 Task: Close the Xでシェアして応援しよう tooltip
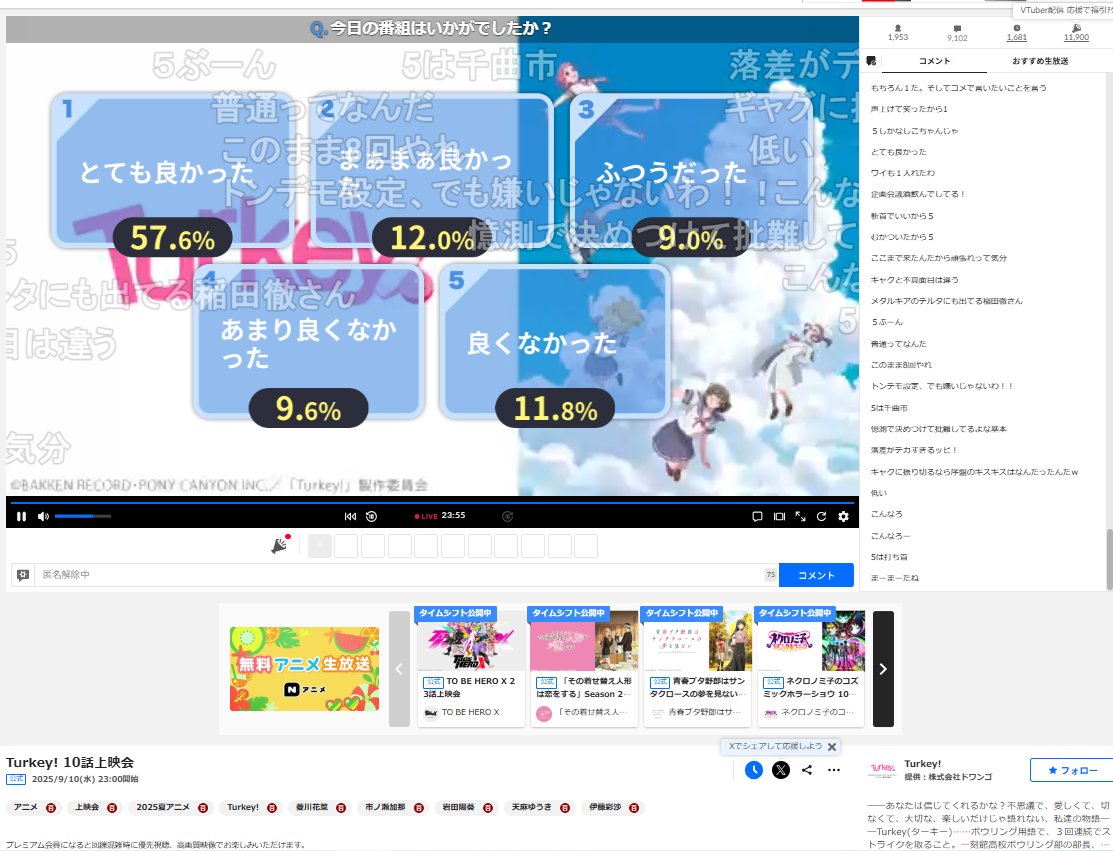(x=832, y=747)
